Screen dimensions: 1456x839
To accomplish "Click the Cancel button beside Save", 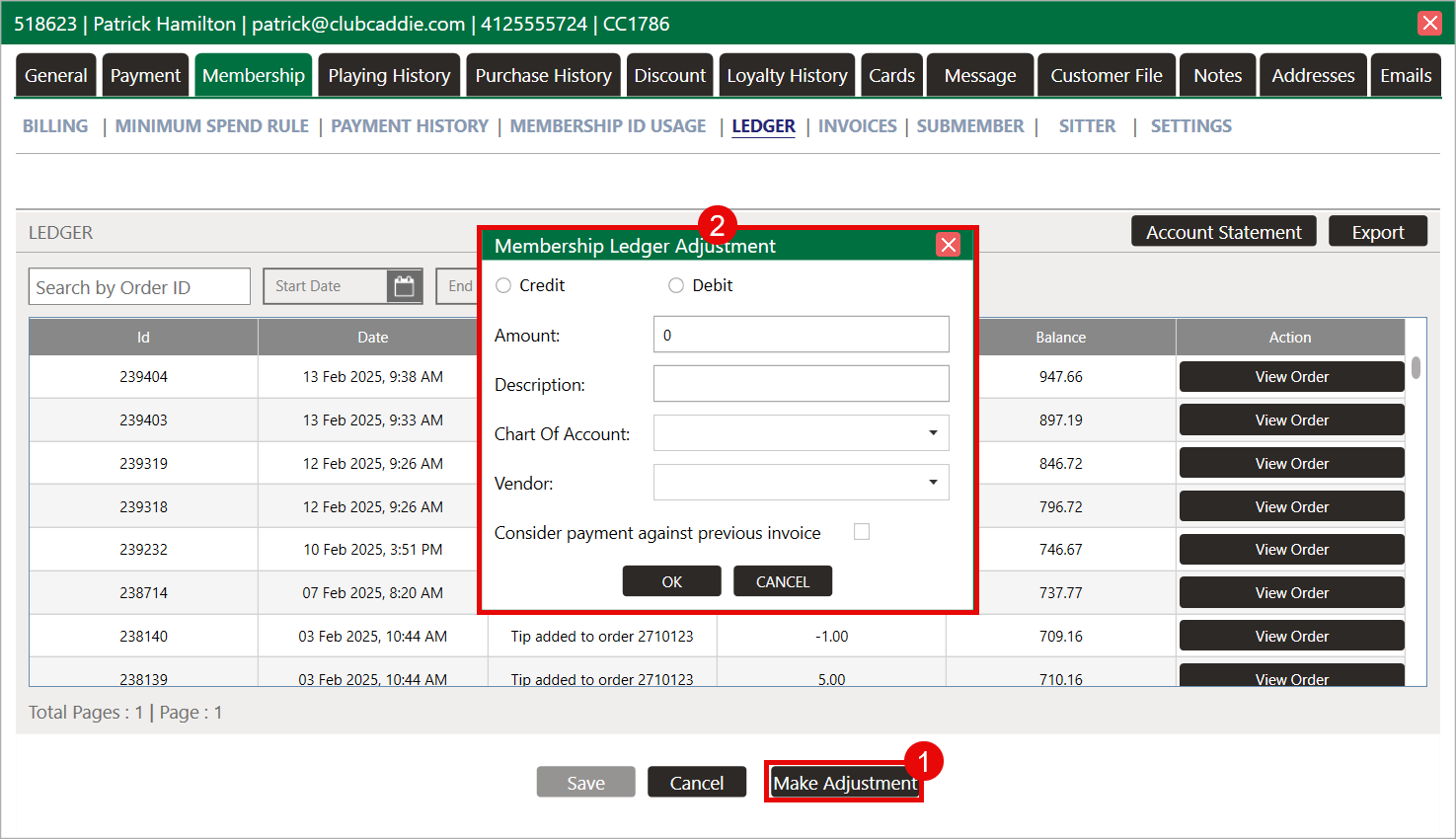I will [x=697, y=783].
